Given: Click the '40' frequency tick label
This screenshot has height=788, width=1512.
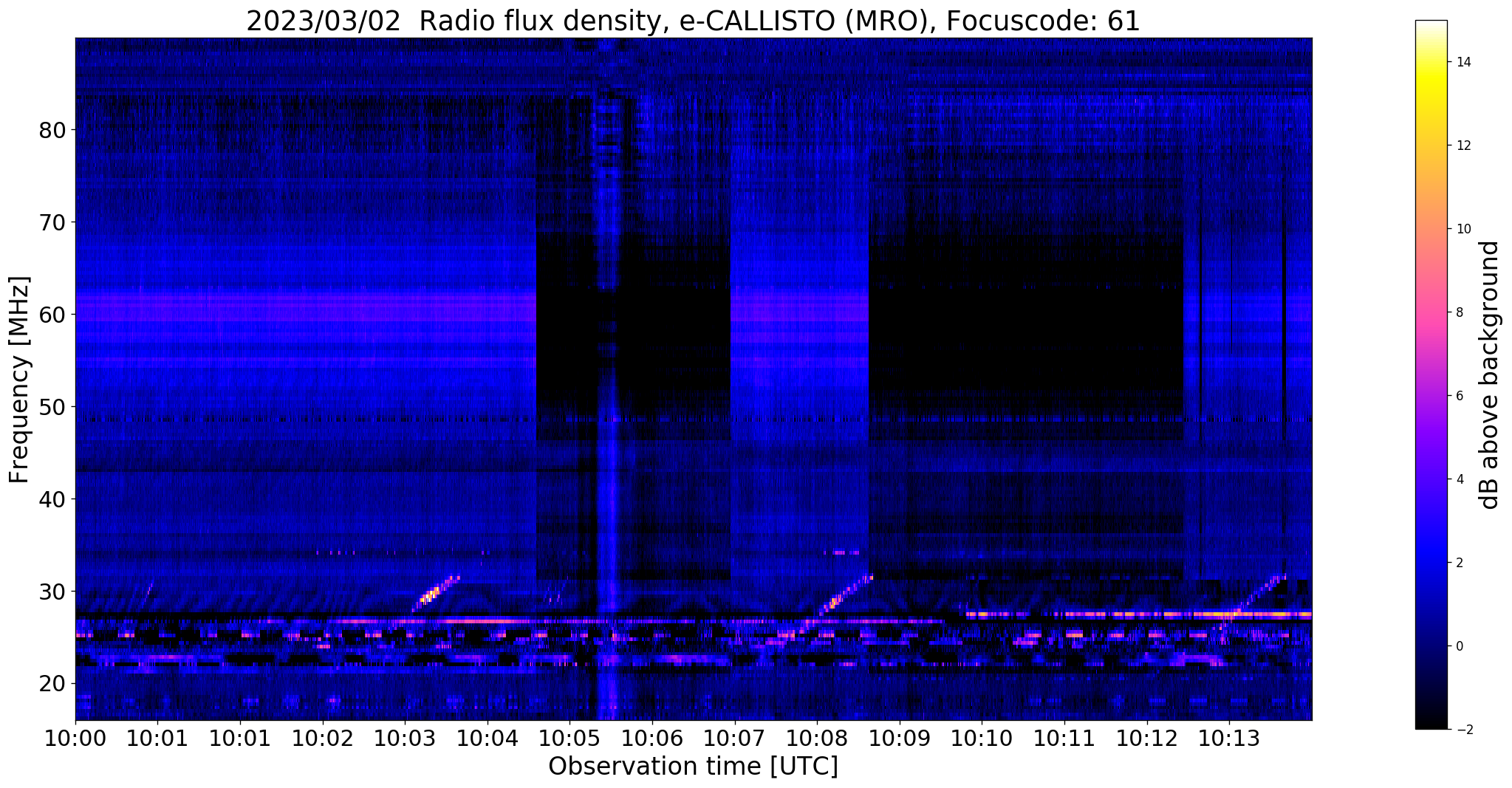Looking at the screenshot, I should click(x=52, y=499).
